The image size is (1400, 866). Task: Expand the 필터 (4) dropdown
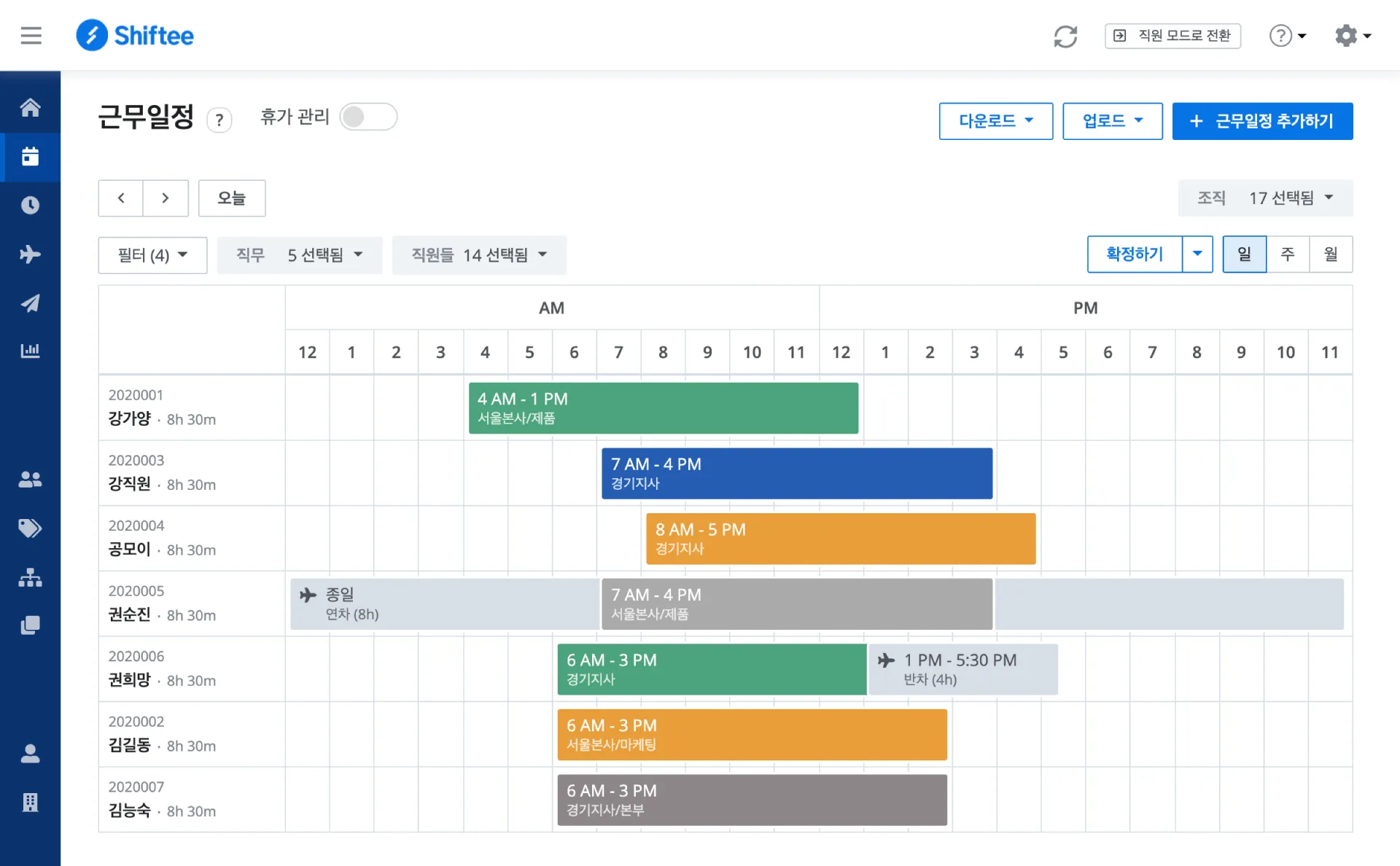tap(152, 255)
